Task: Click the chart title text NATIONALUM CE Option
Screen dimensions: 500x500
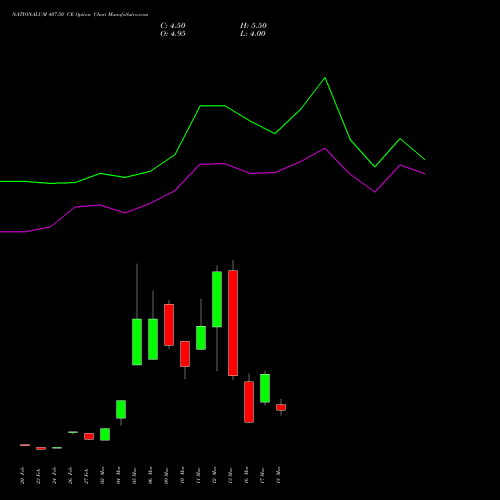Action: [x=80, y=15]
